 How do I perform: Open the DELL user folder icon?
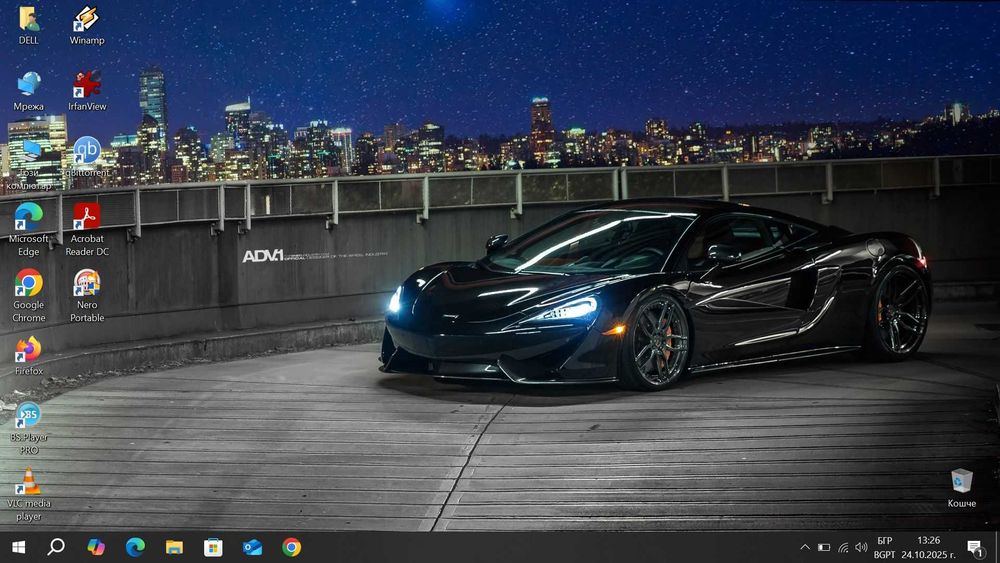point(28,26)
